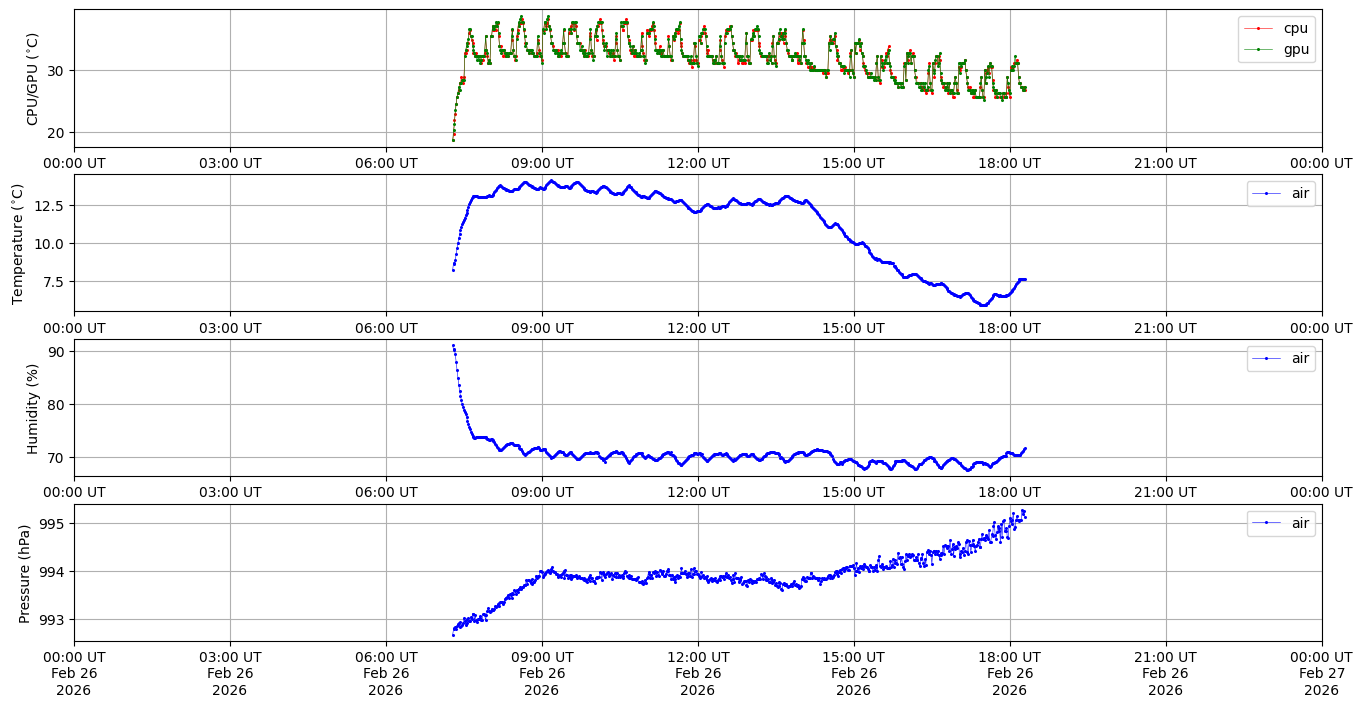This screenshot has width=1363, height=707.
Task: Click the Pressure (hPa) y-axis label
Action: (x=25, y=573)
